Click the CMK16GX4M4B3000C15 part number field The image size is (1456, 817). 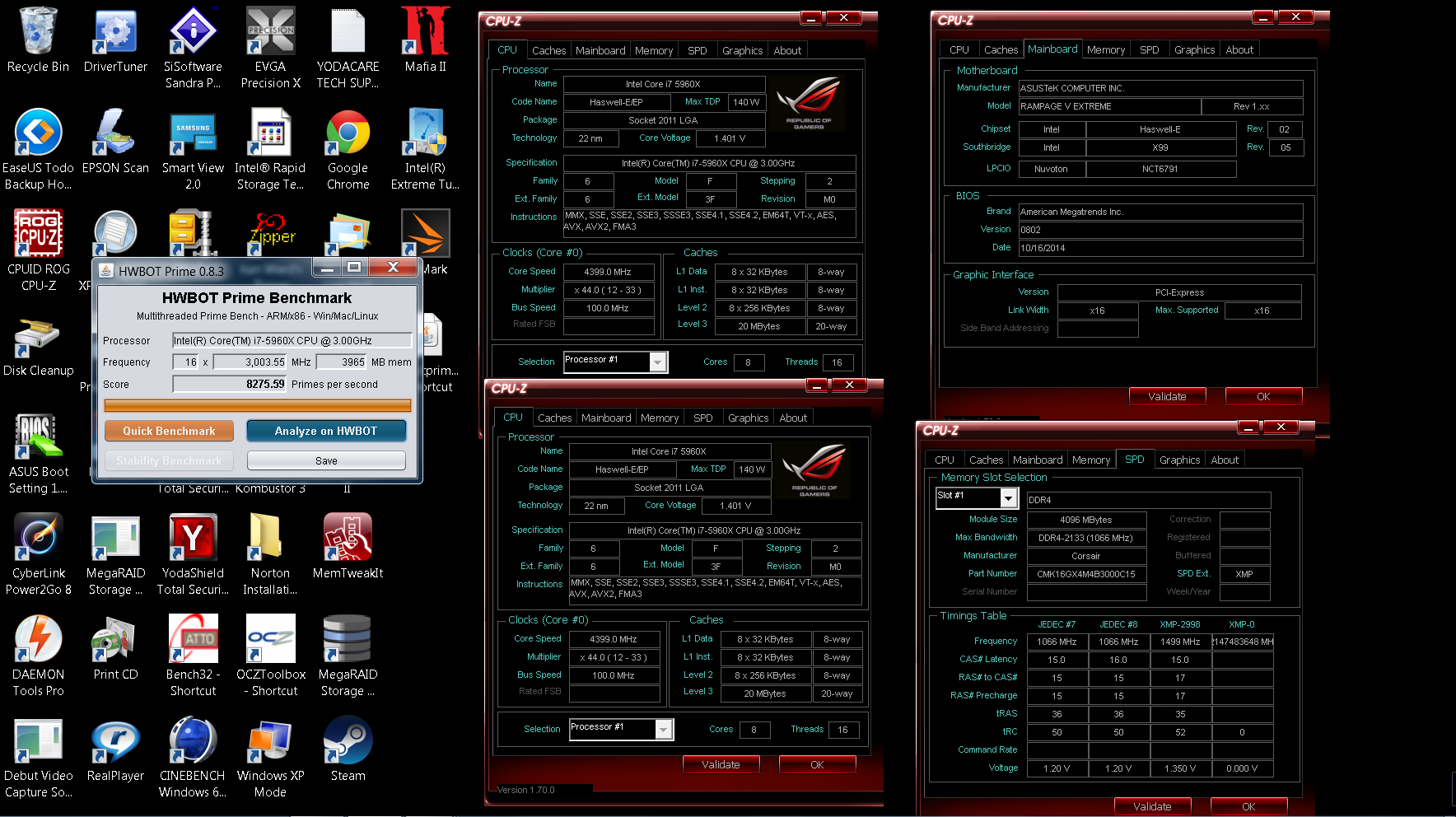[x=1086, y=574]
